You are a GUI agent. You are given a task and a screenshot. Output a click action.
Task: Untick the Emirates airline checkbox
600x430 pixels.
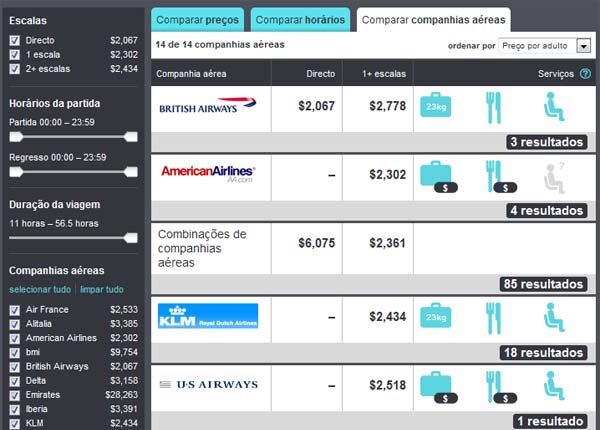click(14, 394)
